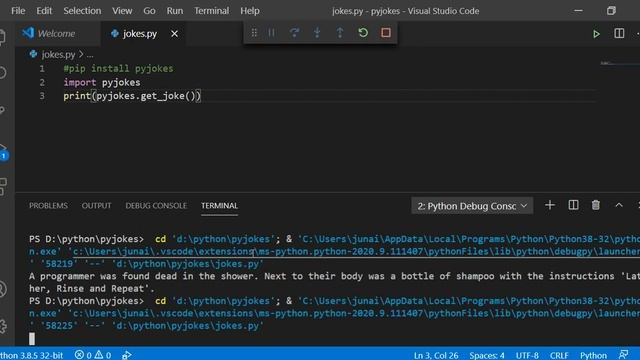Open Run and Debug in activity bar
The width and height of the screenshot is (640, 360).
pos(3,151)
